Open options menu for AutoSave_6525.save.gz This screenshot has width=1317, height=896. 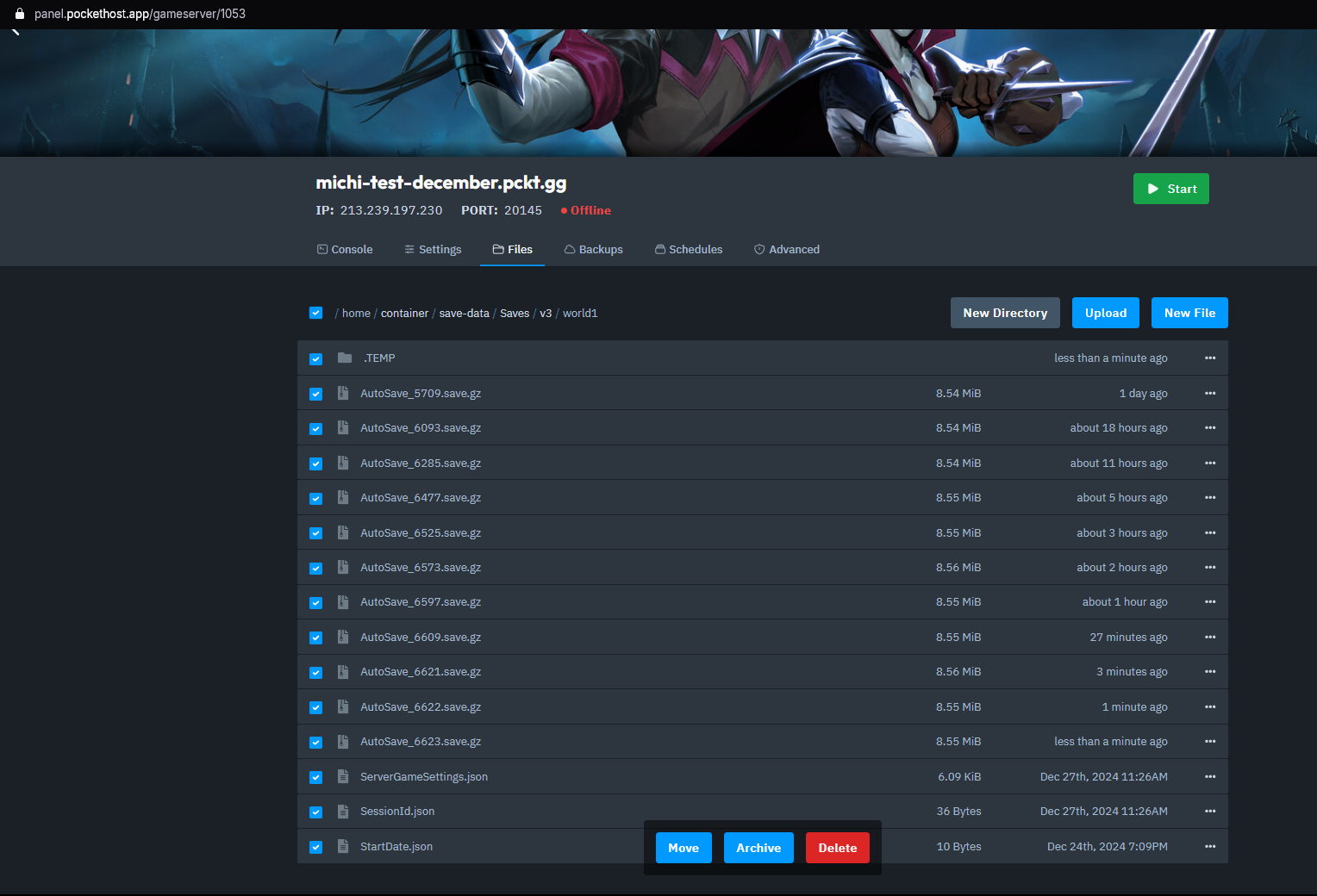point(1210,532)
